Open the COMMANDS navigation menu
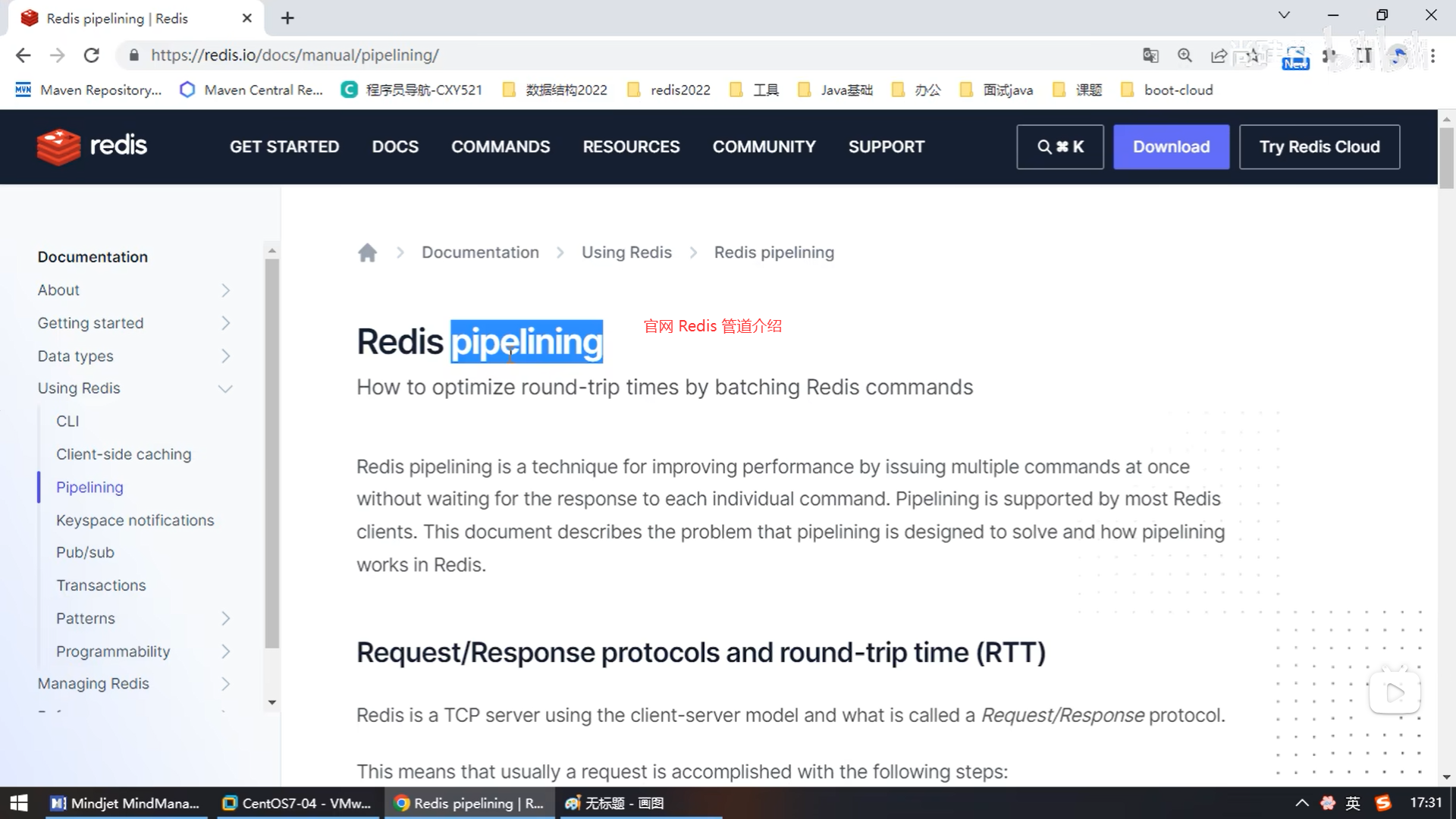This screenshot has height=819, width=1456. pos(500,146)
